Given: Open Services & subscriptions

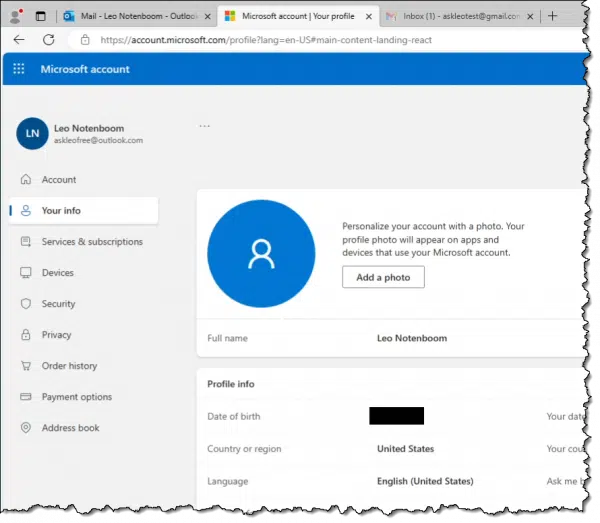Looking at the screenshot, I should point(92,242).
